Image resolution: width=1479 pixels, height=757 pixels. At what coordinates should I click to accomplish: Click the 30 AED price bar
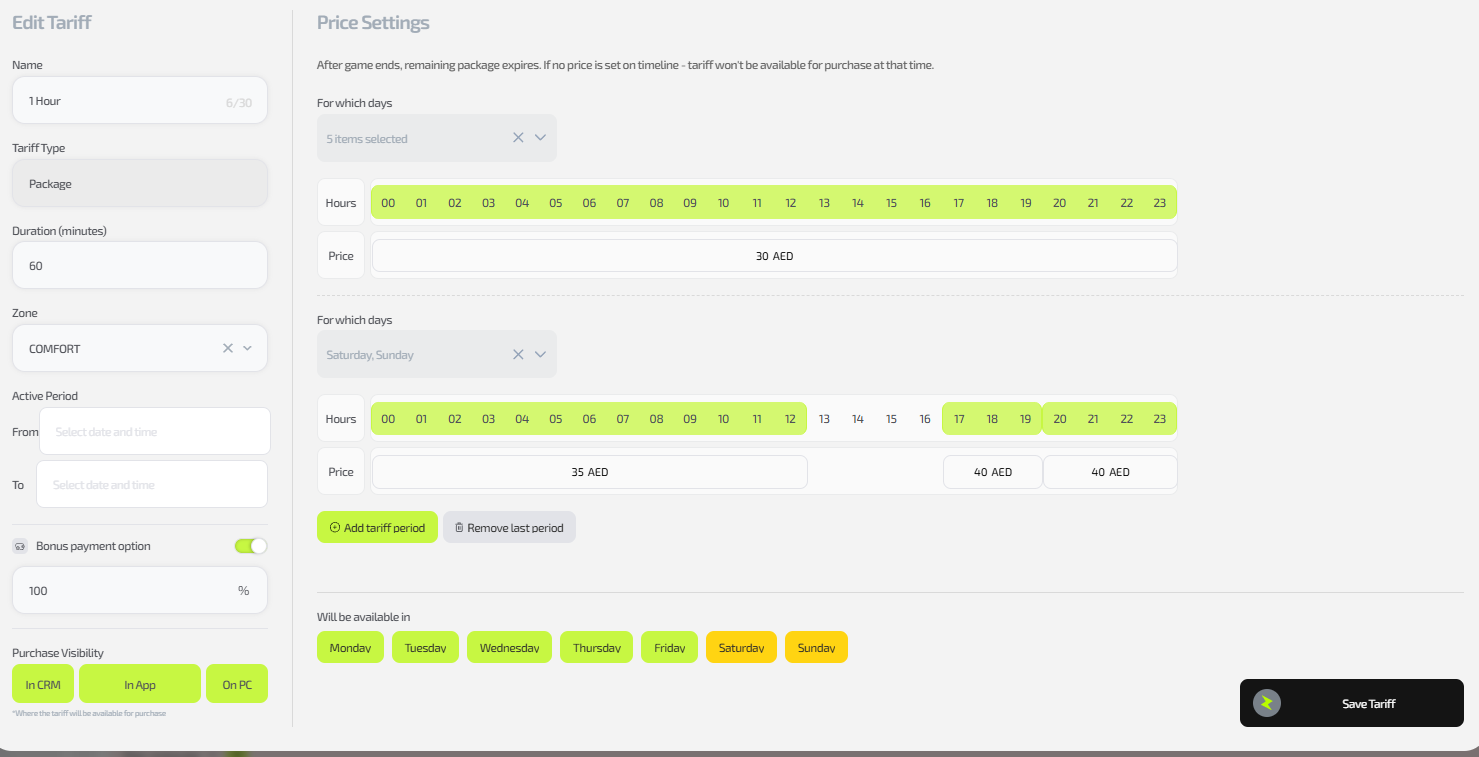point(774,256)
